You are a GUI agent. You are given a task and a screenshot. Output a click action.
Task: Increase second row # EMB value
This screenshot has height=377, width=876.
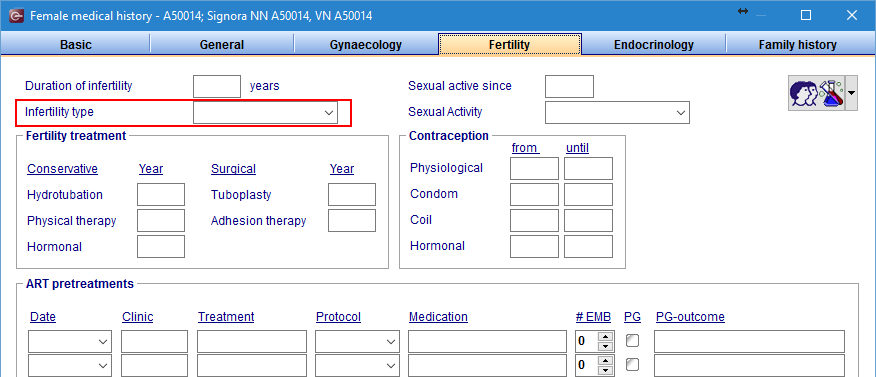click(605, 360)
